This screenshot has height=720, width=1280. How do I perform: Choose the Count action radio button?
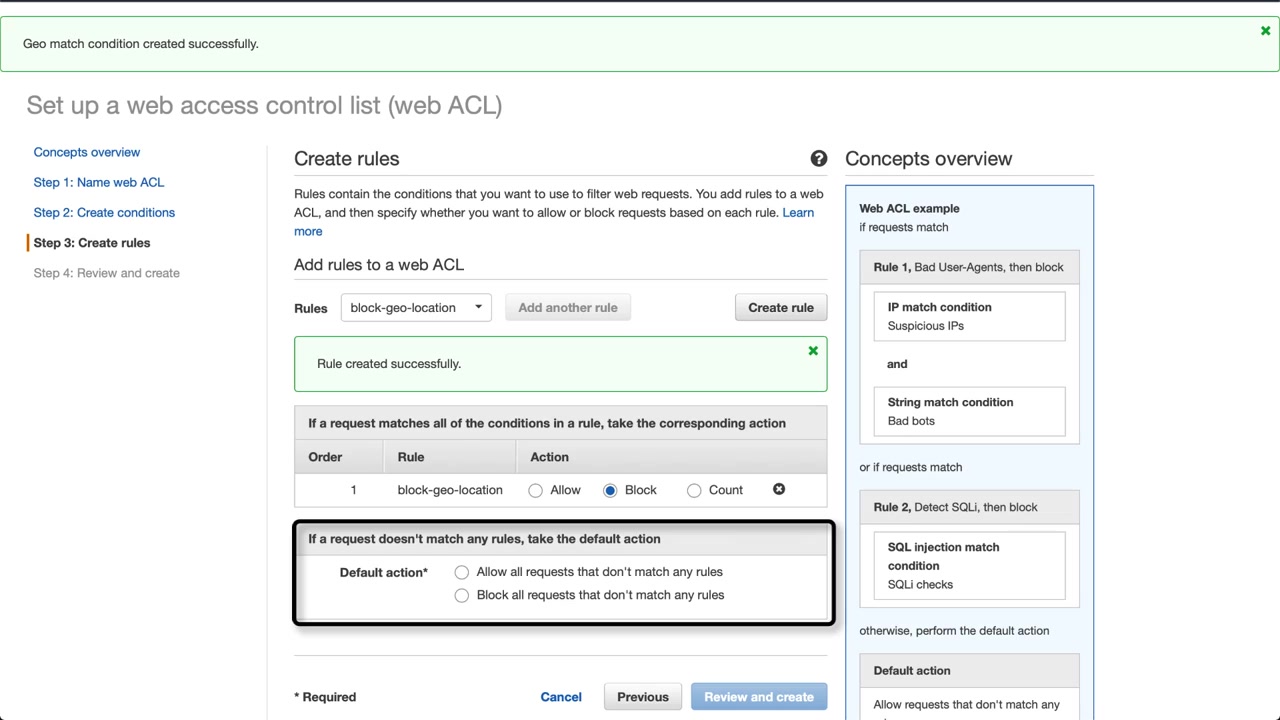[694, 490]
